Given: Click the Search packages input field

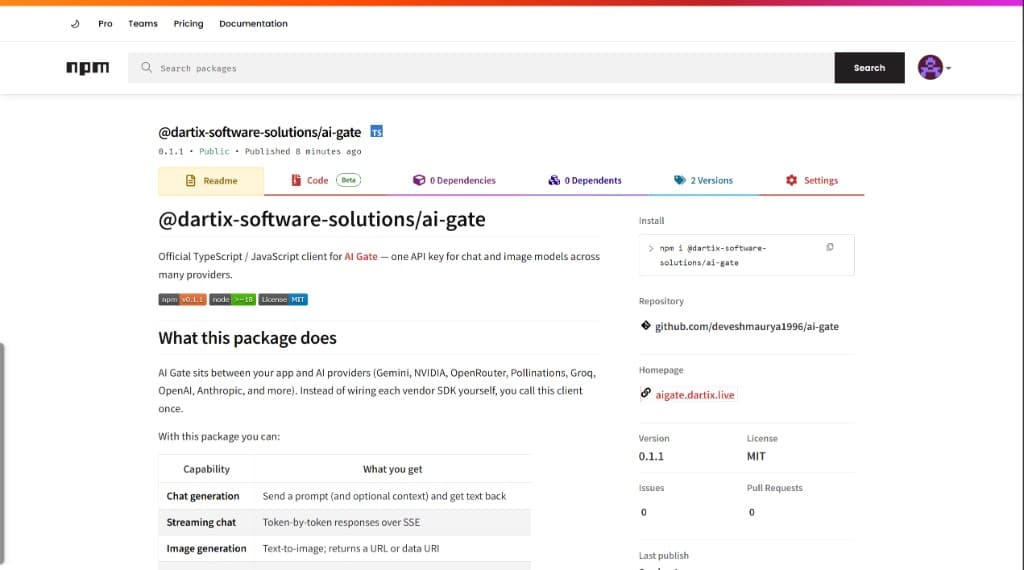Looking at the screenshot, I should point(481,68).
